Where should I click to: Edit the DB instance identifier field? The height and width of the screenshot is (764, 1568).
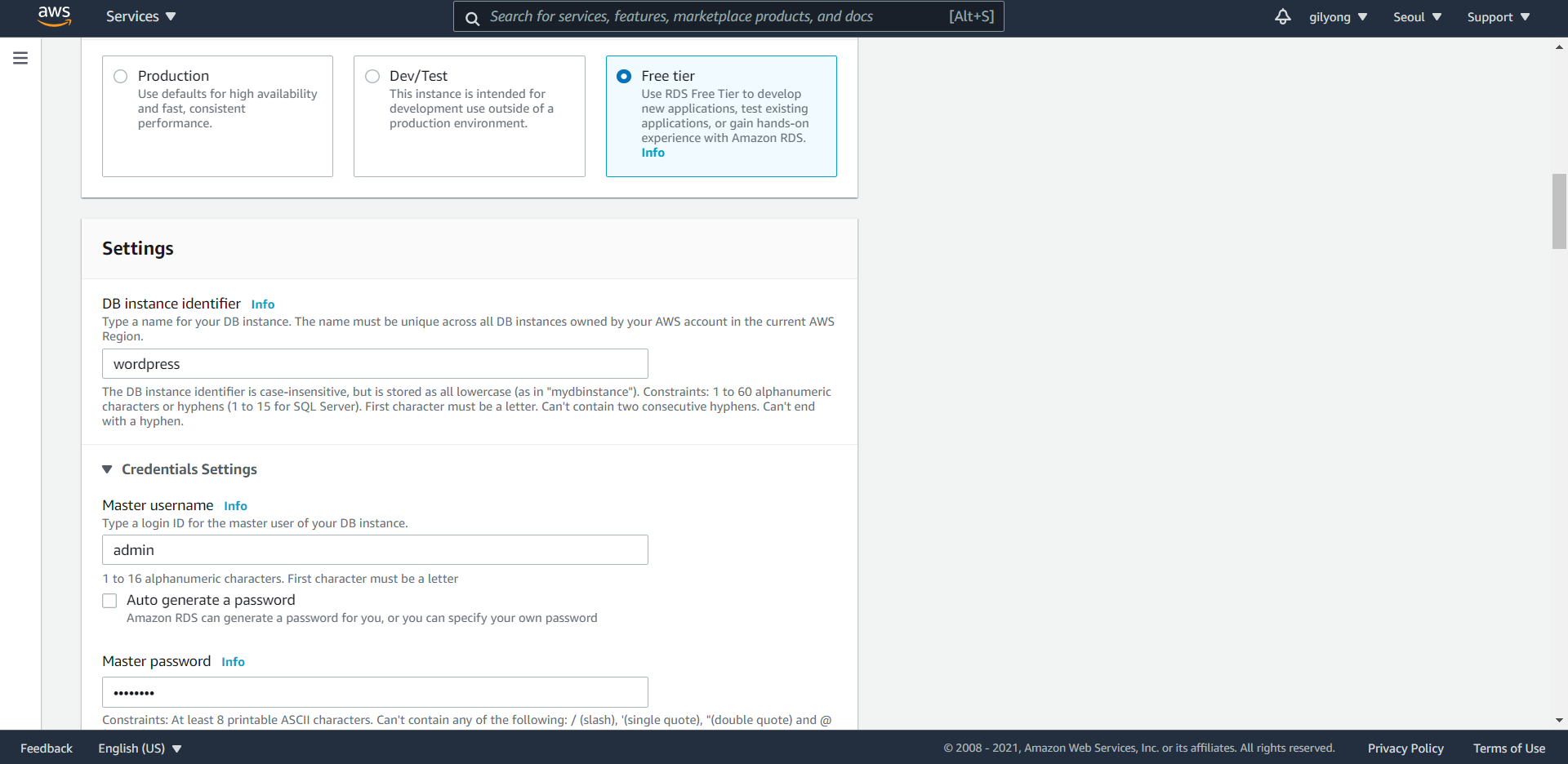[x=375, y=364]
